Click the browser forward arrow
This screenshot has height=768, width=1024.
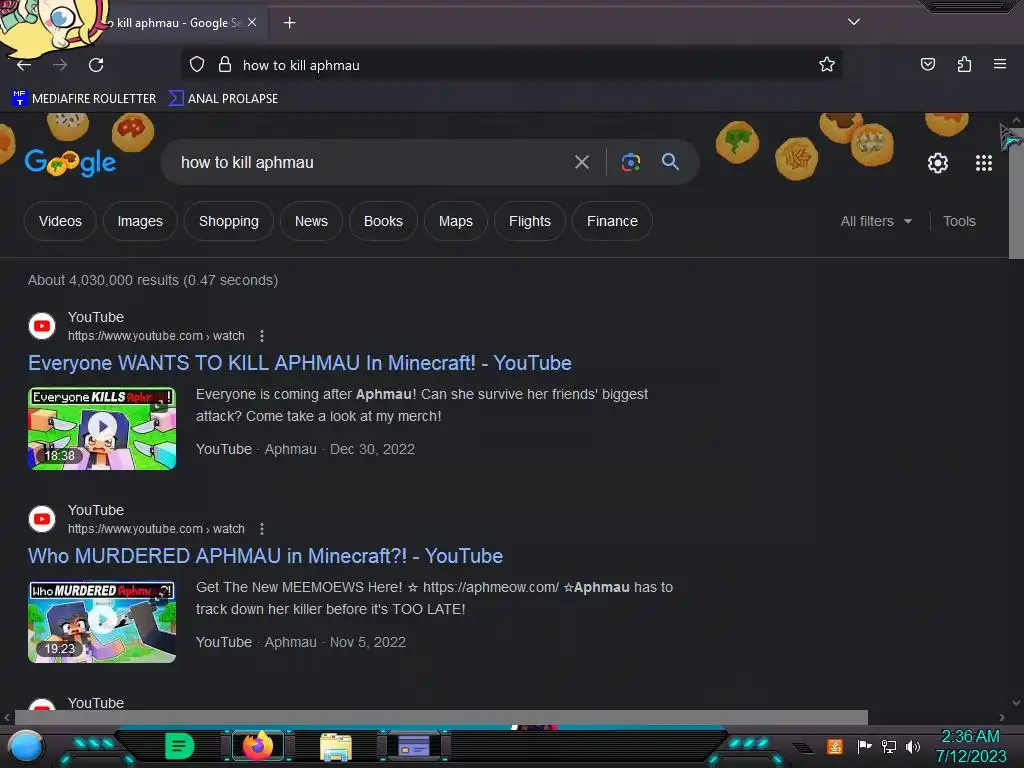60,65
